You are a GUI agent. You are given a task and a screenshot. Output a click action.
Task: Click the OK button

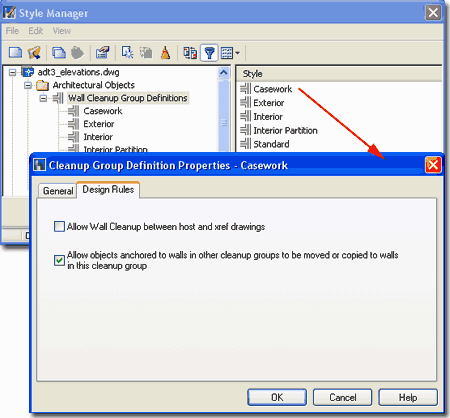click(277, 397)
